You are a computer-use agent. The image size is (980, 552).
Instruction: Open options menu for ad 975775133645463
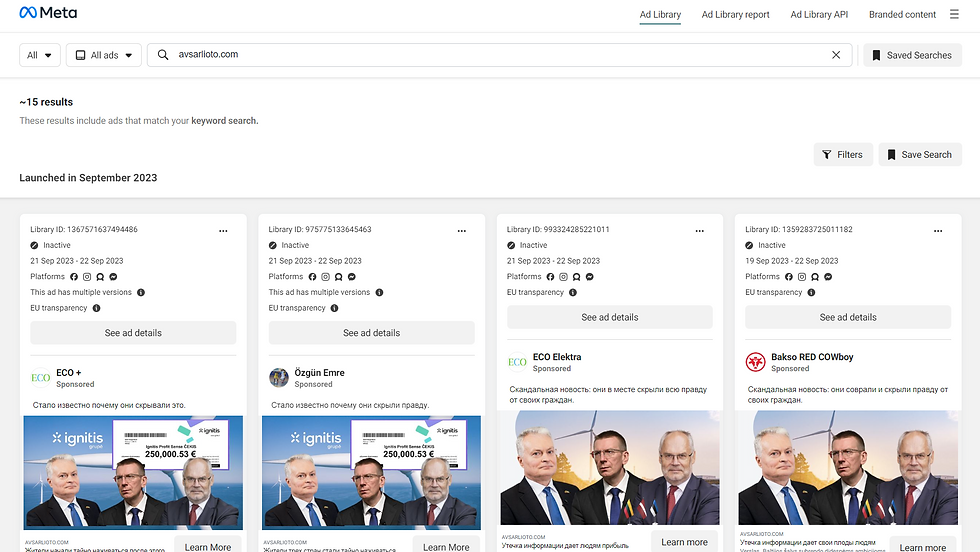coord(461,231)
